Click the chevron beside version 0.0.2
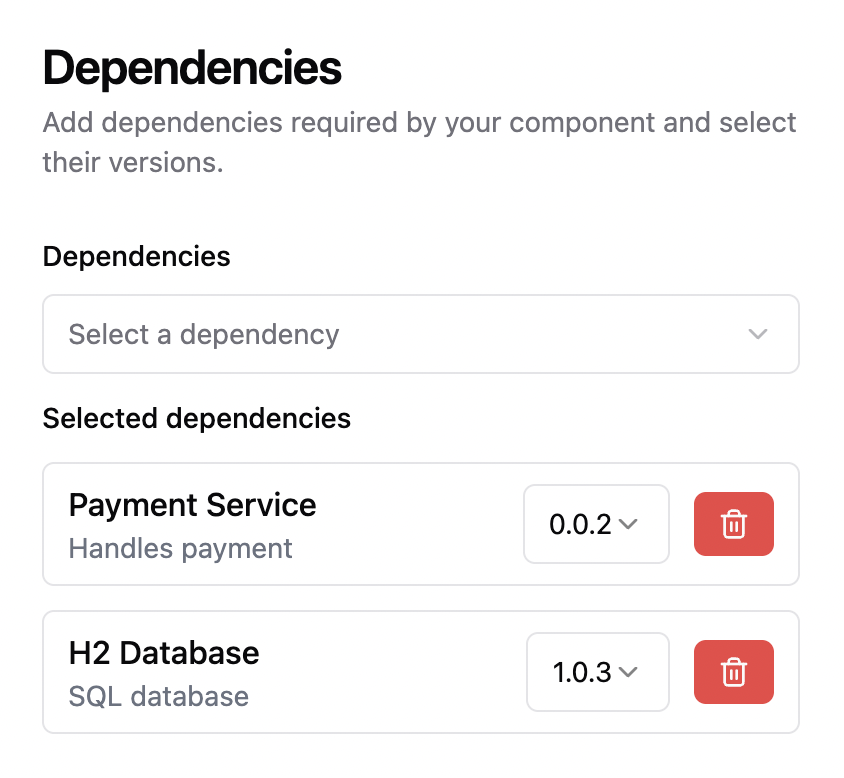This screenshot has height=778, width=844. tap(628, 524)
